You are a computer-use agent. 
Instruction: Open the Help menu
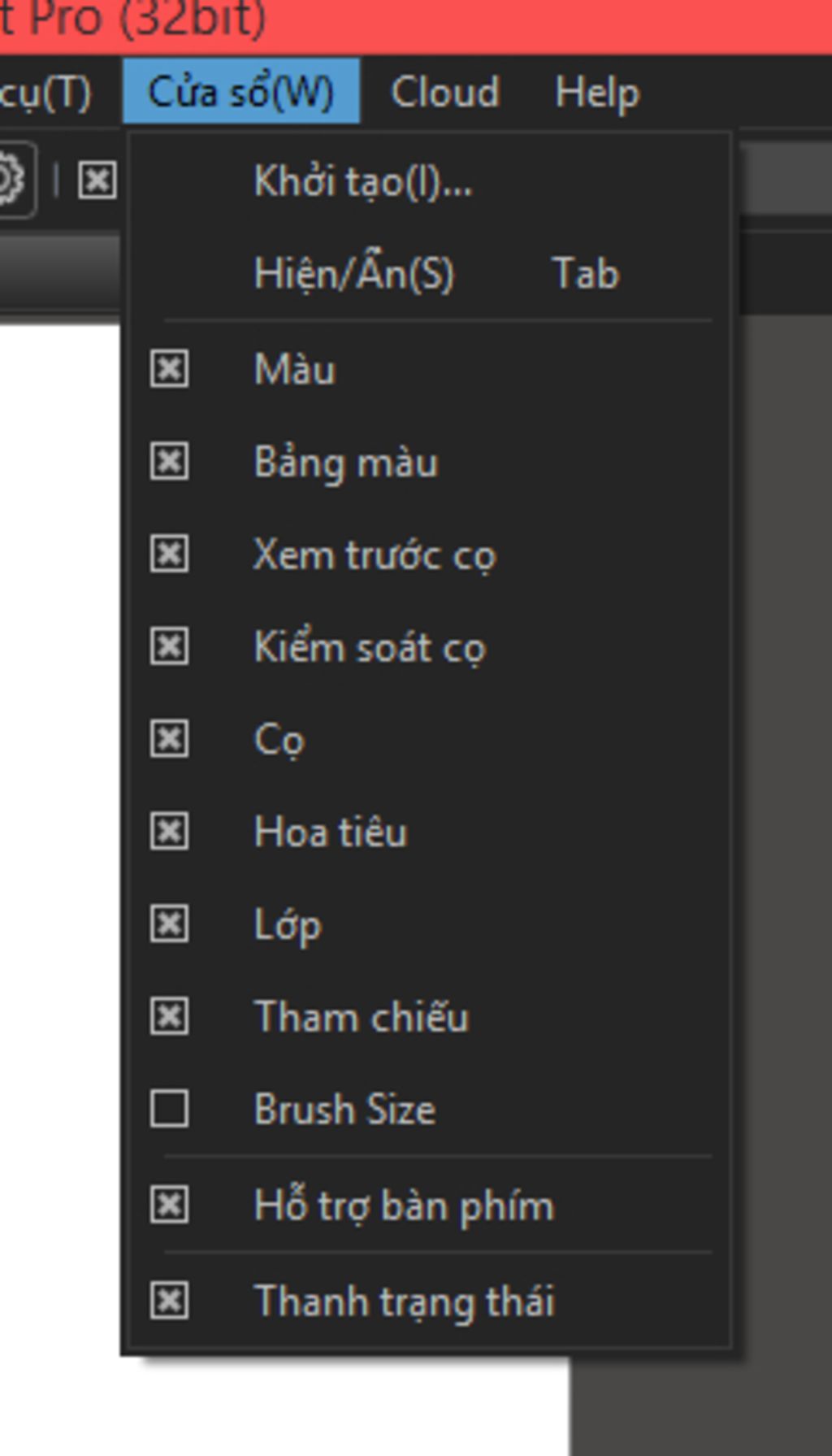coord(597,92)
